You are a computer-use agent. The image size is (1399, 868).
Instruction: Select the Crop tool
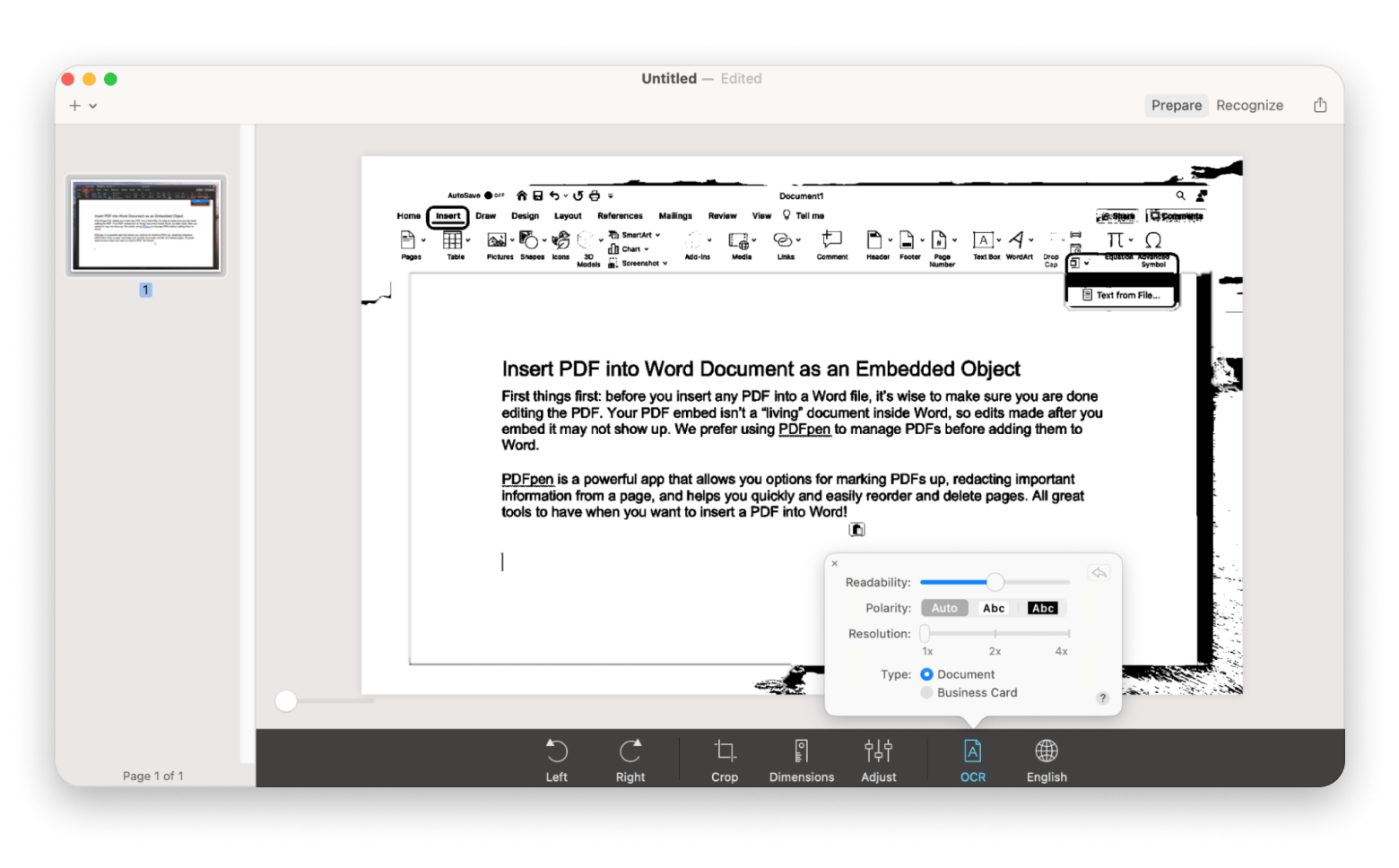[x=725, y=751]
